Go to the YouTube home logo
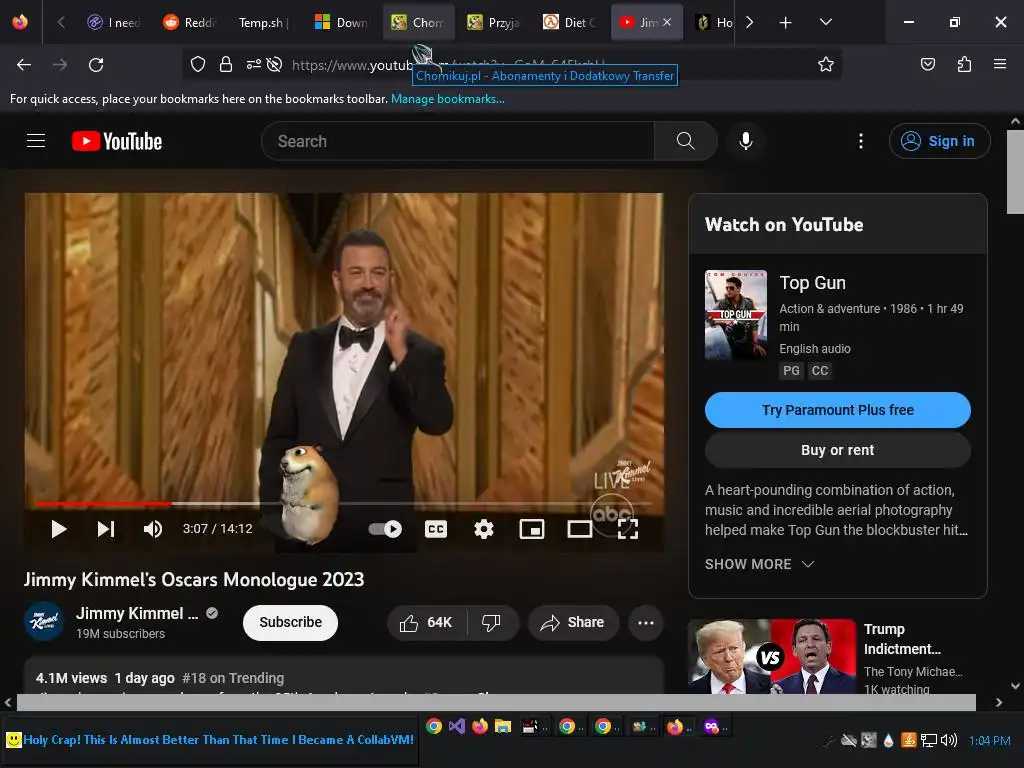The image size is (1024, 768). (x=117, y=141)
